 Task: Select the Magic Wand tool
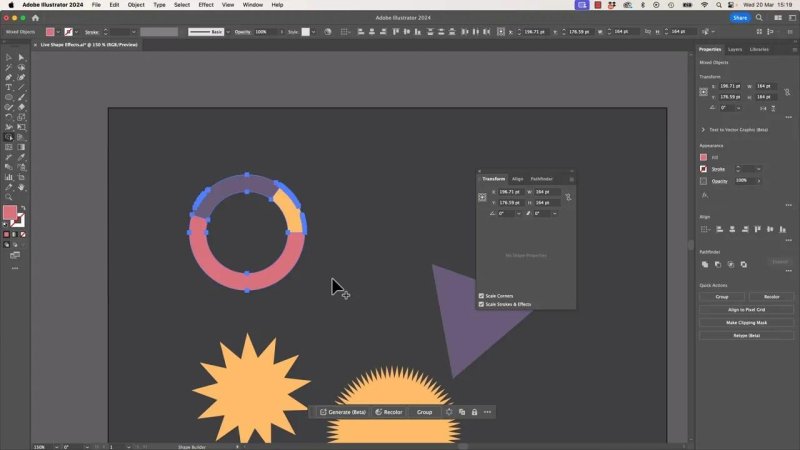9,67
